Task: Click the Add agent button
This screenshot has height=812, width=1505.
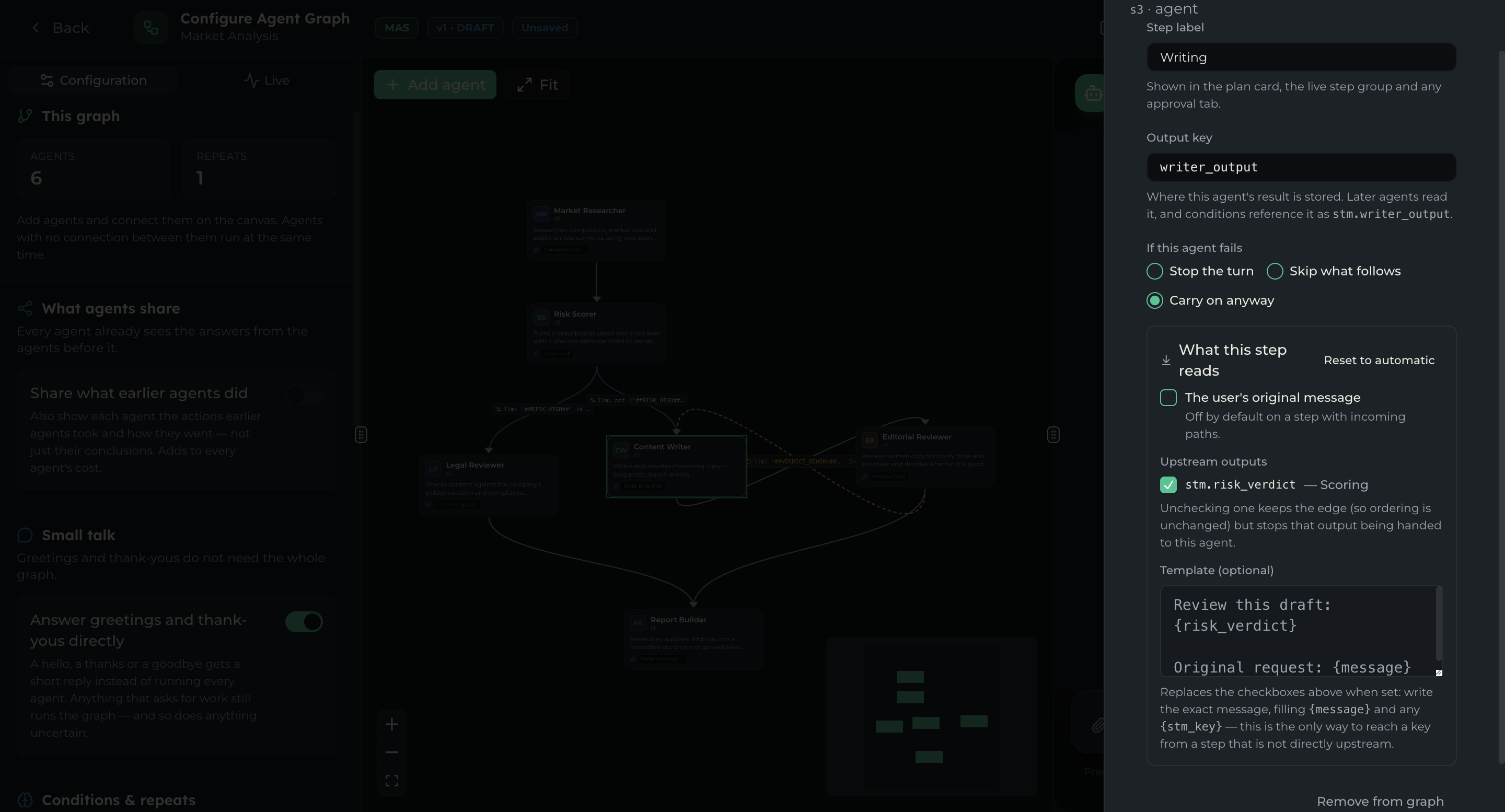Action: click(435, 85)
